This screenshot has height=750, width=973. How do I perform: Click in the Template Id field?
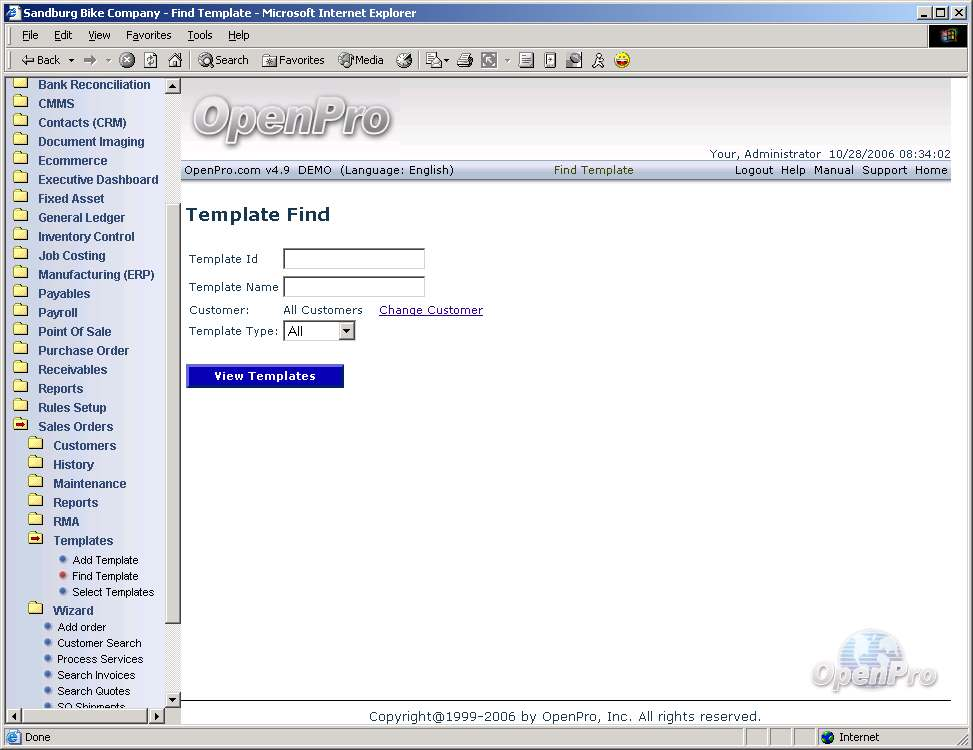354,259
